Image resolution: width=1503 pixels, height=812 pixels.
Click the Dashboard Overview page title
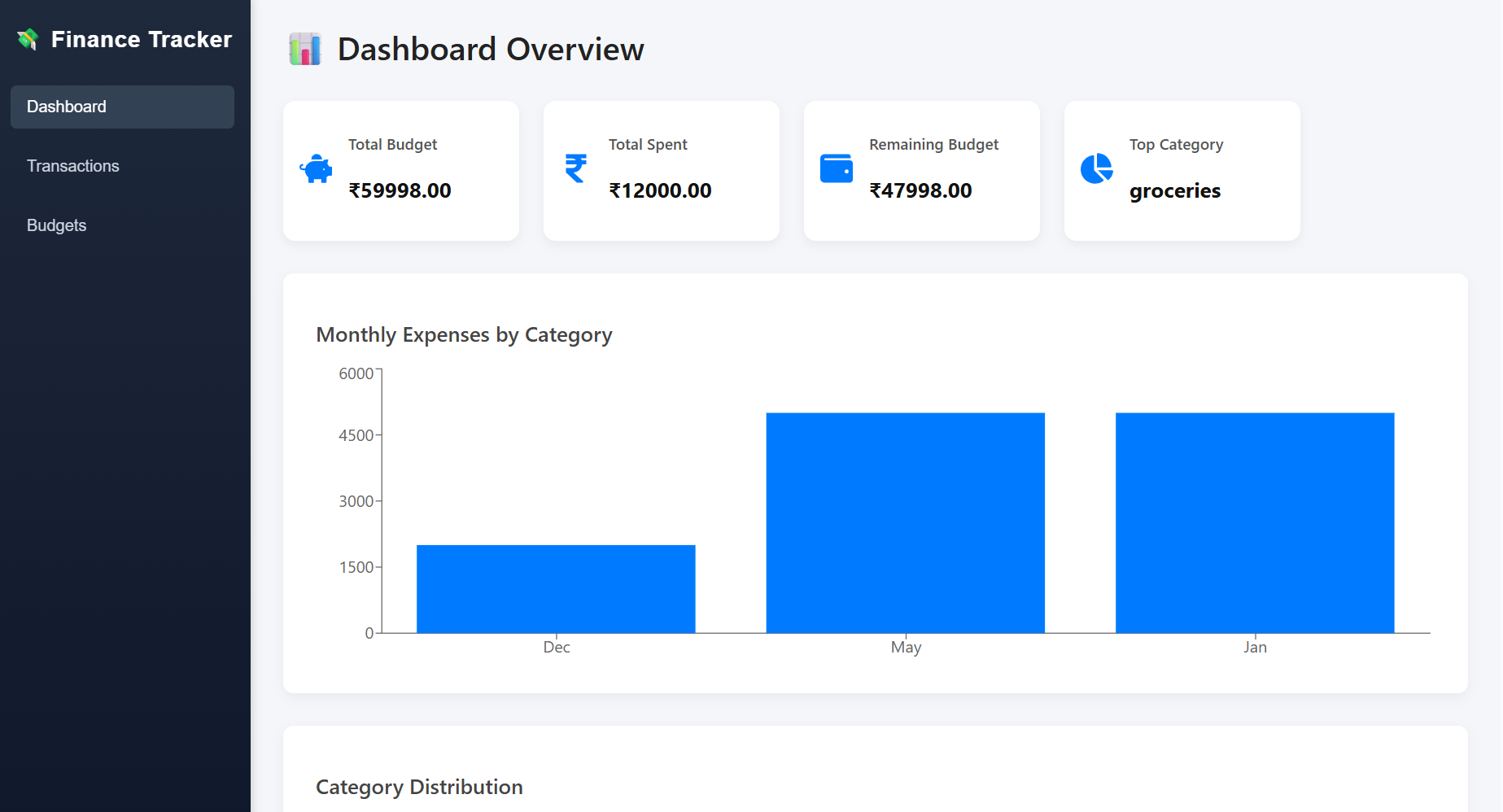tap(491, 49)
